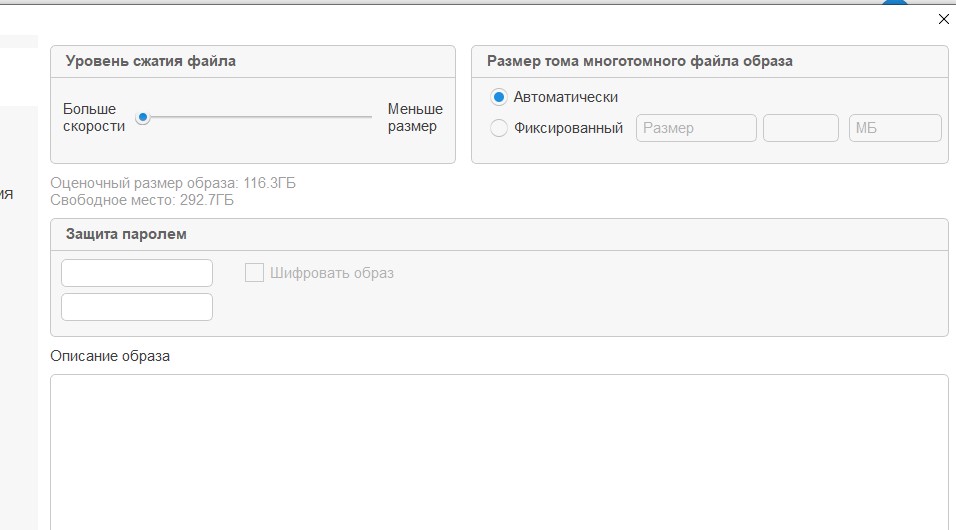
Task: Click the Уровень сжатия файла header
Action: coord(151,61)
